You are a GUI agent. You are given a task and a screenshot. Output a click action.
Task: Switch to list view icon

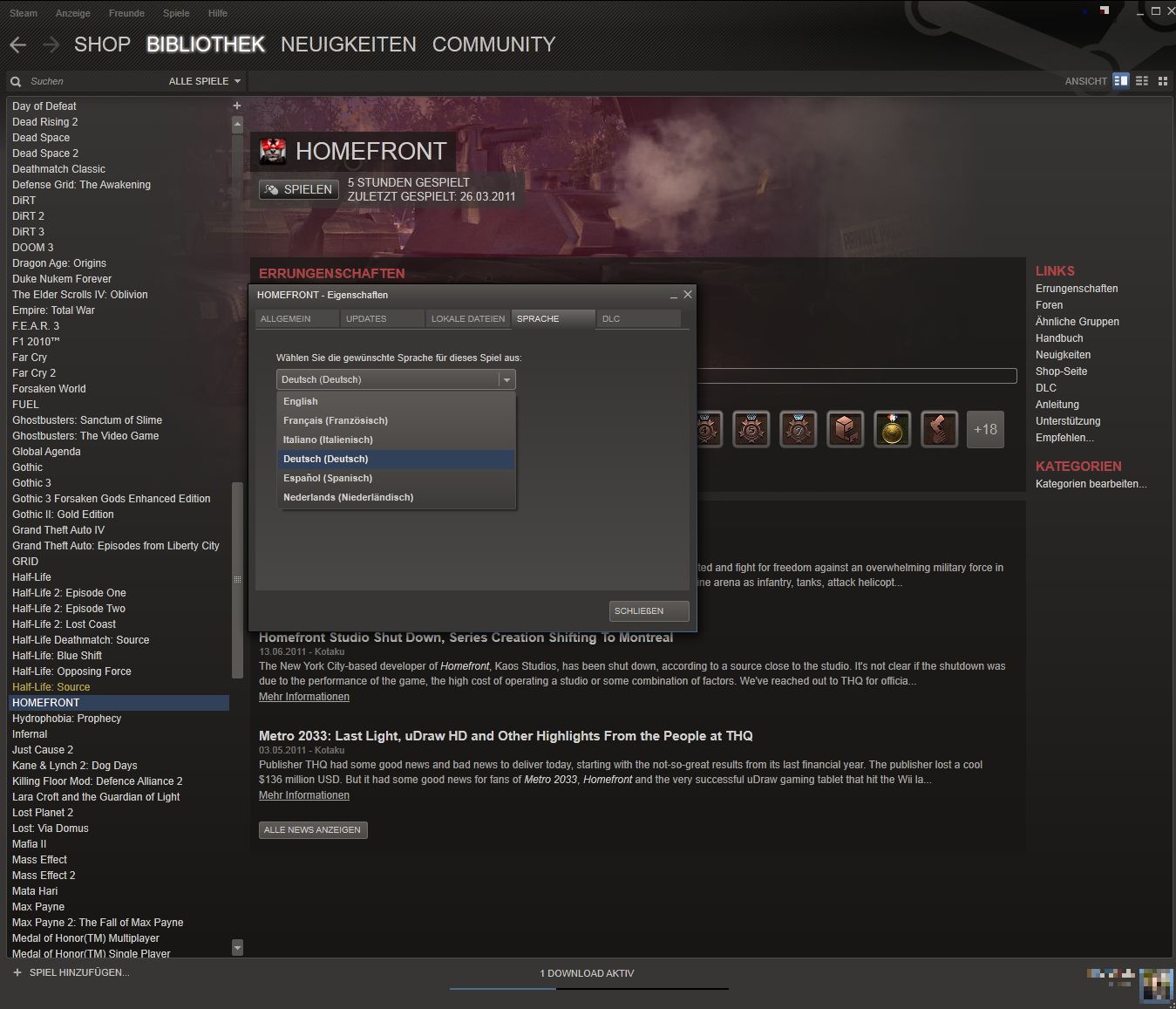coord(1142,81)
